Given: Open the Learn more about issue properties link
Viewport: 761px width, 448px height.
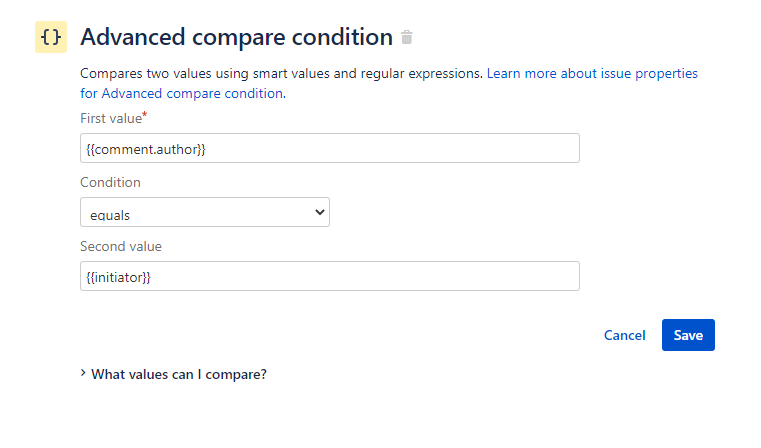Looking at the screenshot, I should (x=592, y=73).
